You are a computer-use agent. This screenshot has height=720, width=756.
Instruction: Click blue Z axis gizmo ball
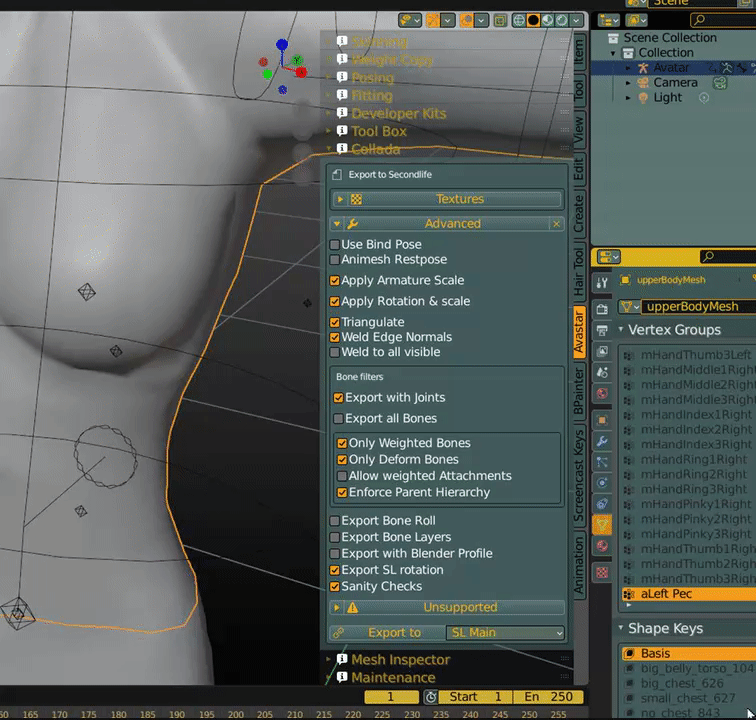click(282, 45)
